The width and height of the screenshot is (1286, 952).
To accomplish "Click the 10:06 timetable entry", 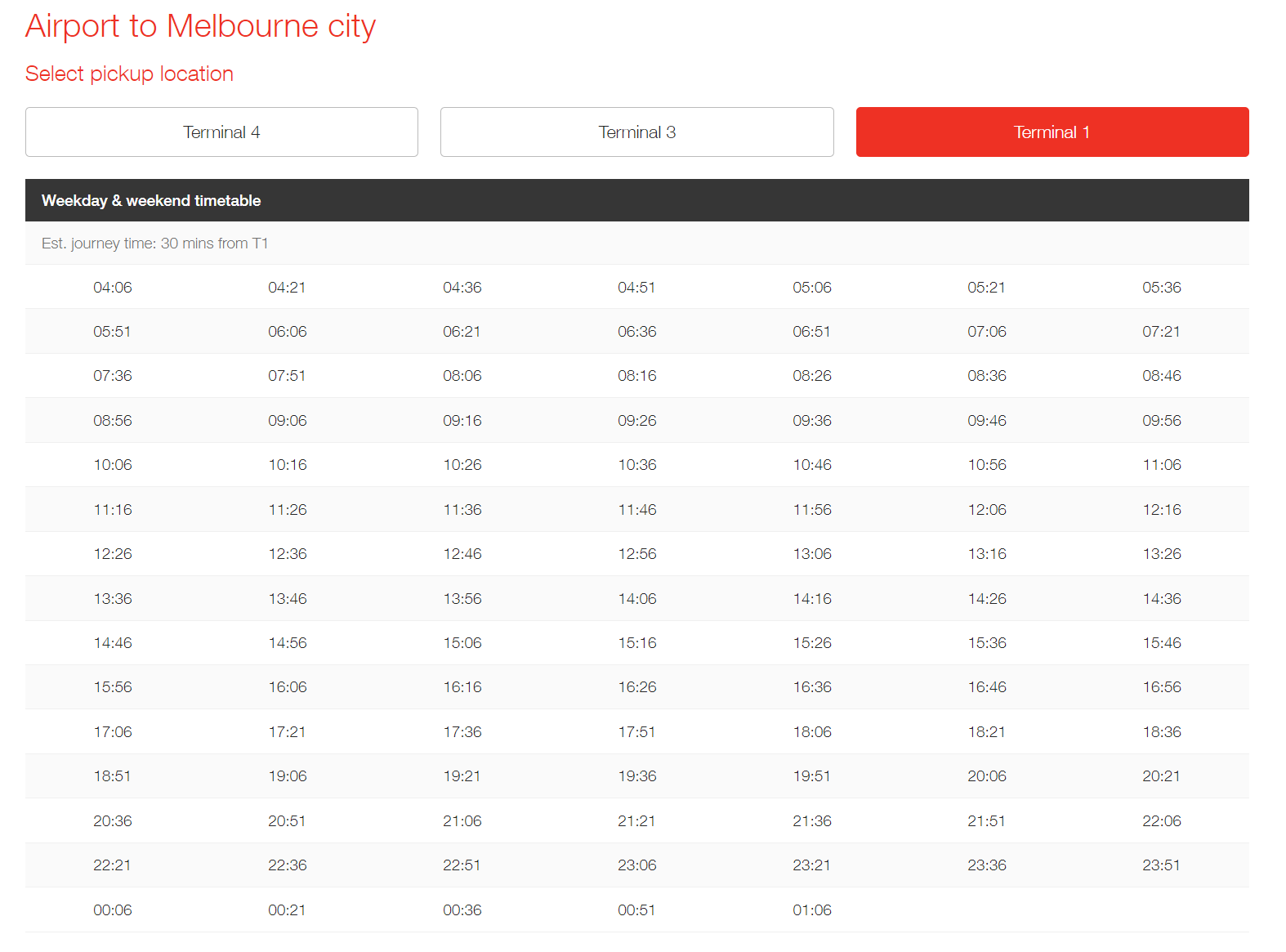I will pyautogui.click(x=113, y=465).
